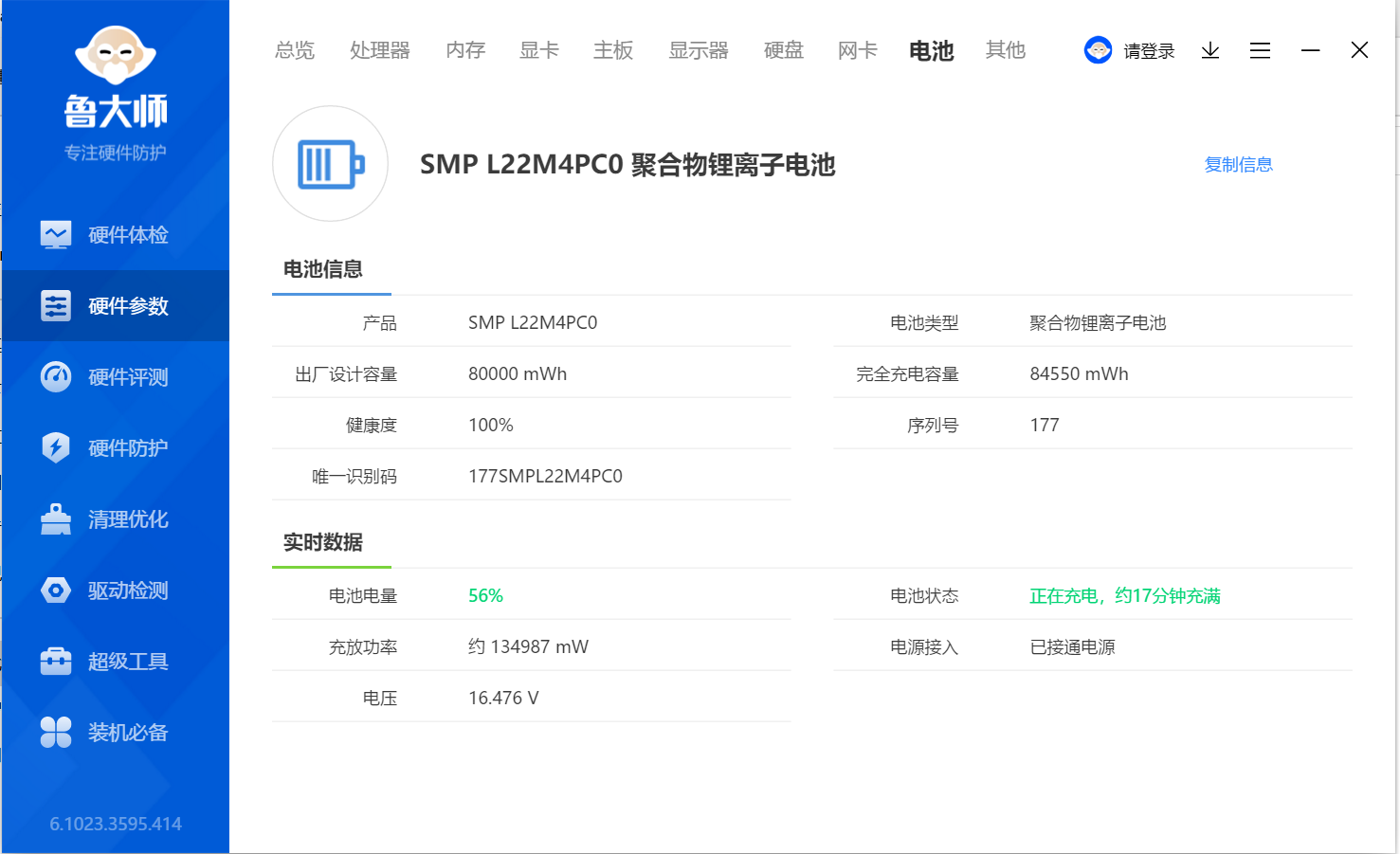Click the 电池信息 section header

(x=323, y=269)
